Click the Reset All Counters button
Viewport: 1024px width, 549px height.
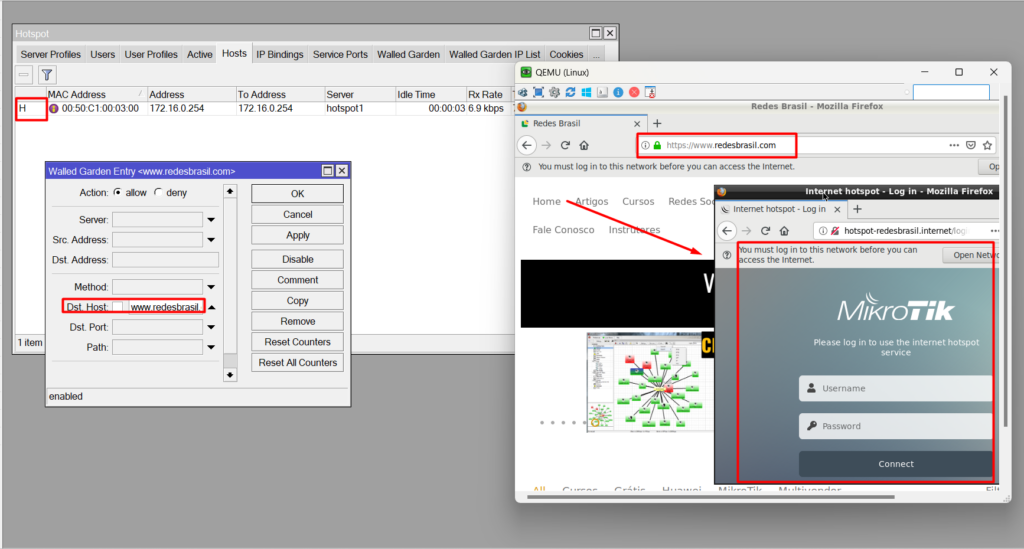(297, 363)
